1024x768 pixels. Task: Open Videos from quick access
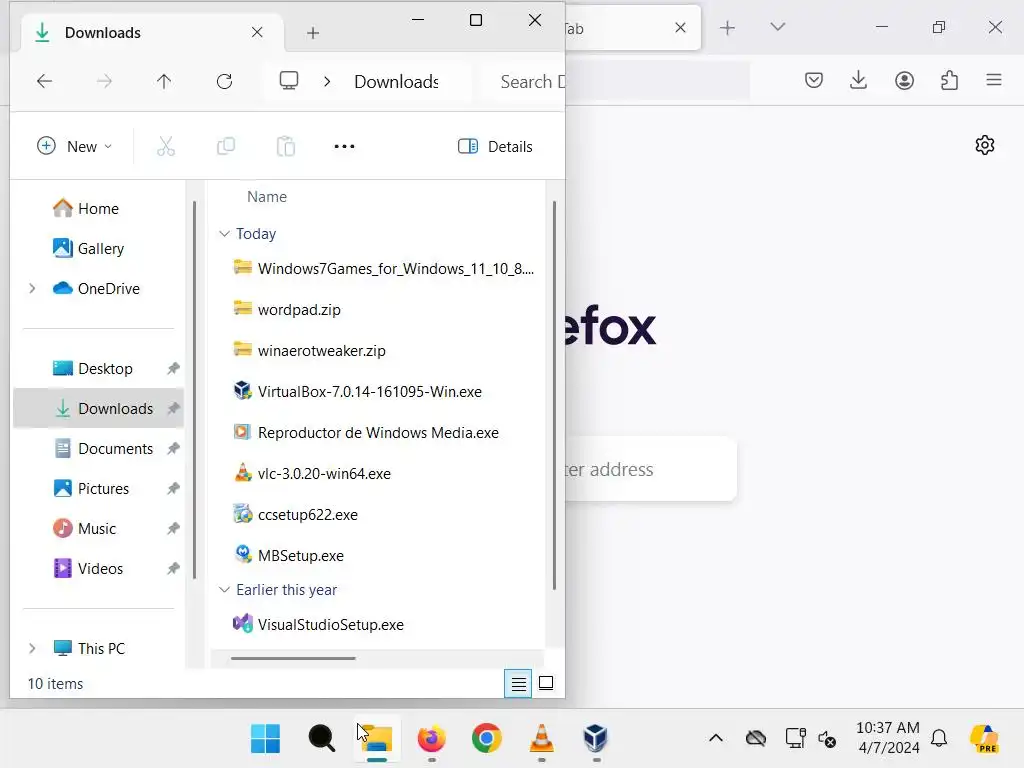tap(88, 568)
